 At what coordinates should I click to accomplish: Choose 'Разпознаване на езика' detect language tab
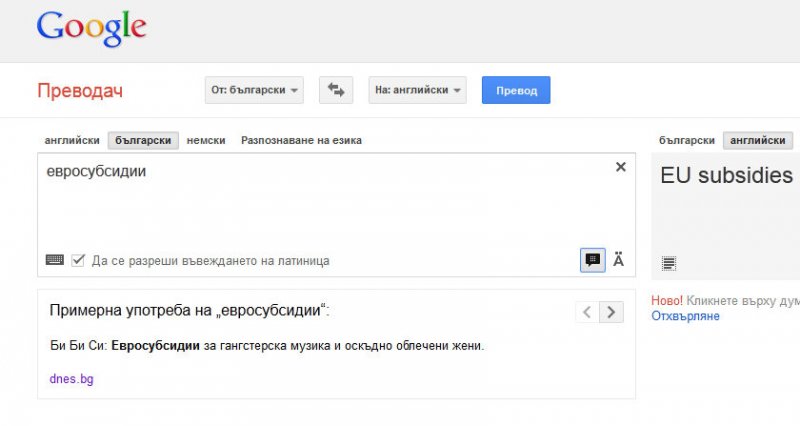[x=301, y=140]
